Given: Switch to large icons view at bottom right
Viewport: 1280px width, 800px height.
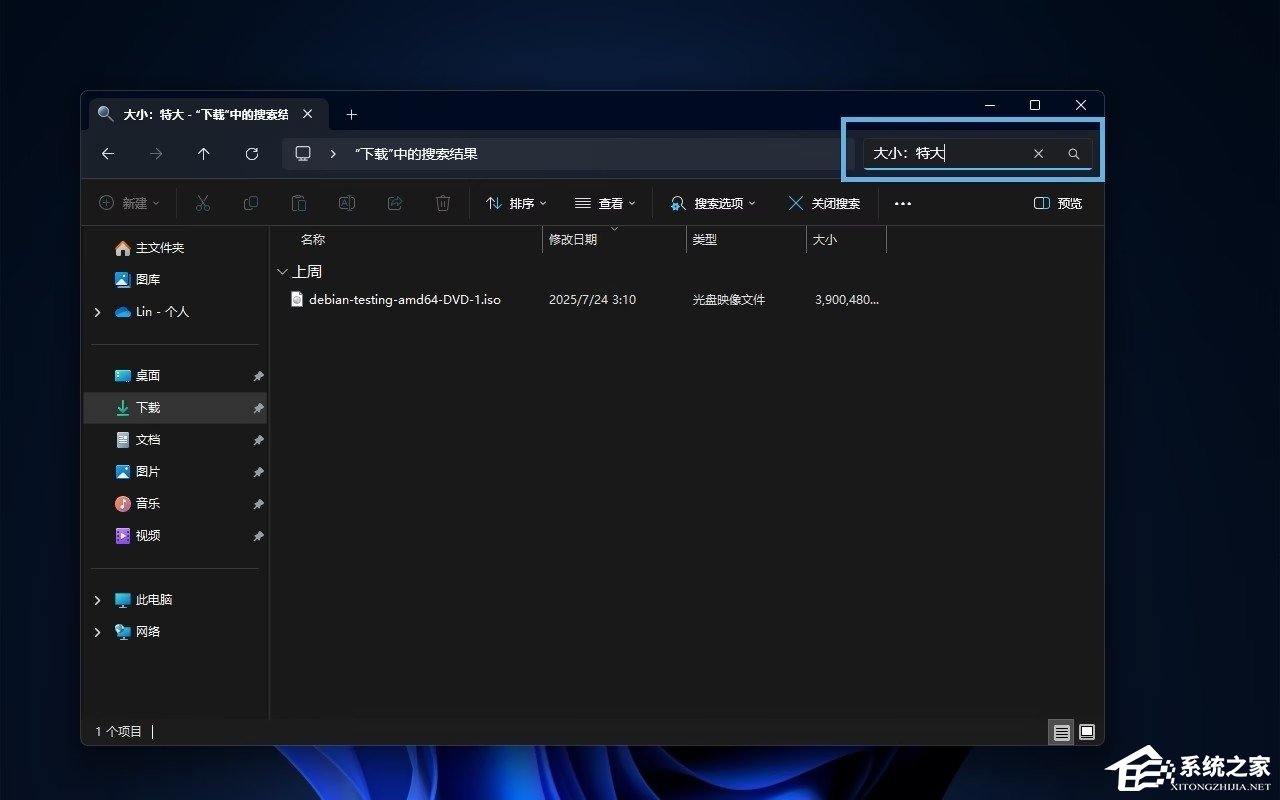Looking at the screenshot, I should (x=1086, y=732).
